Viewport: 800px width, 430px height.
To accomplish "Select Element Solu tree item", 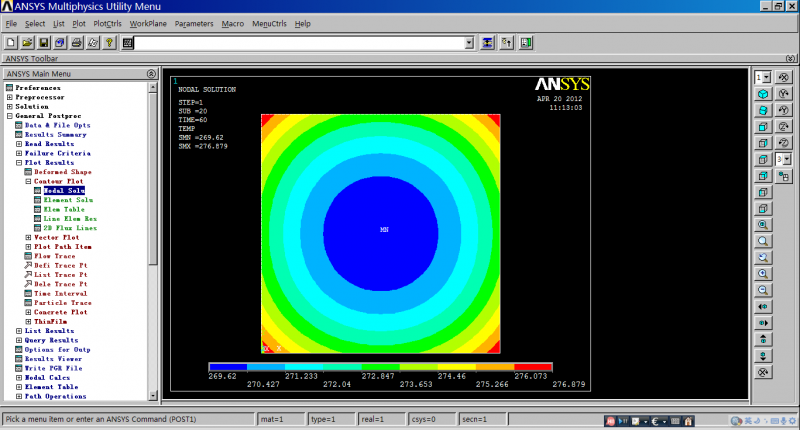I will click(68, 200).
